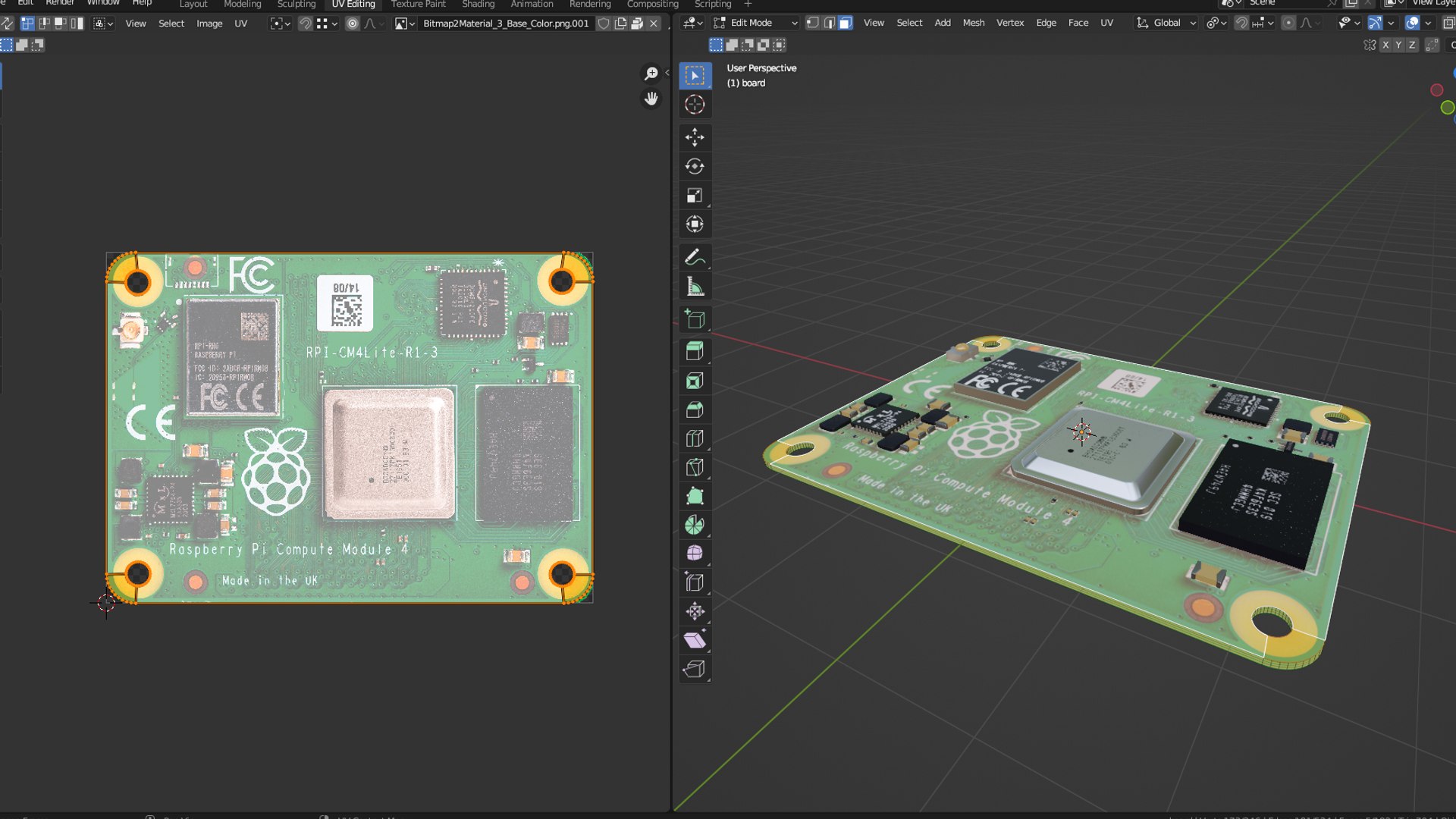Choose the Shear tool
This screenshot has width=1456, height=819.
point(695,640)
